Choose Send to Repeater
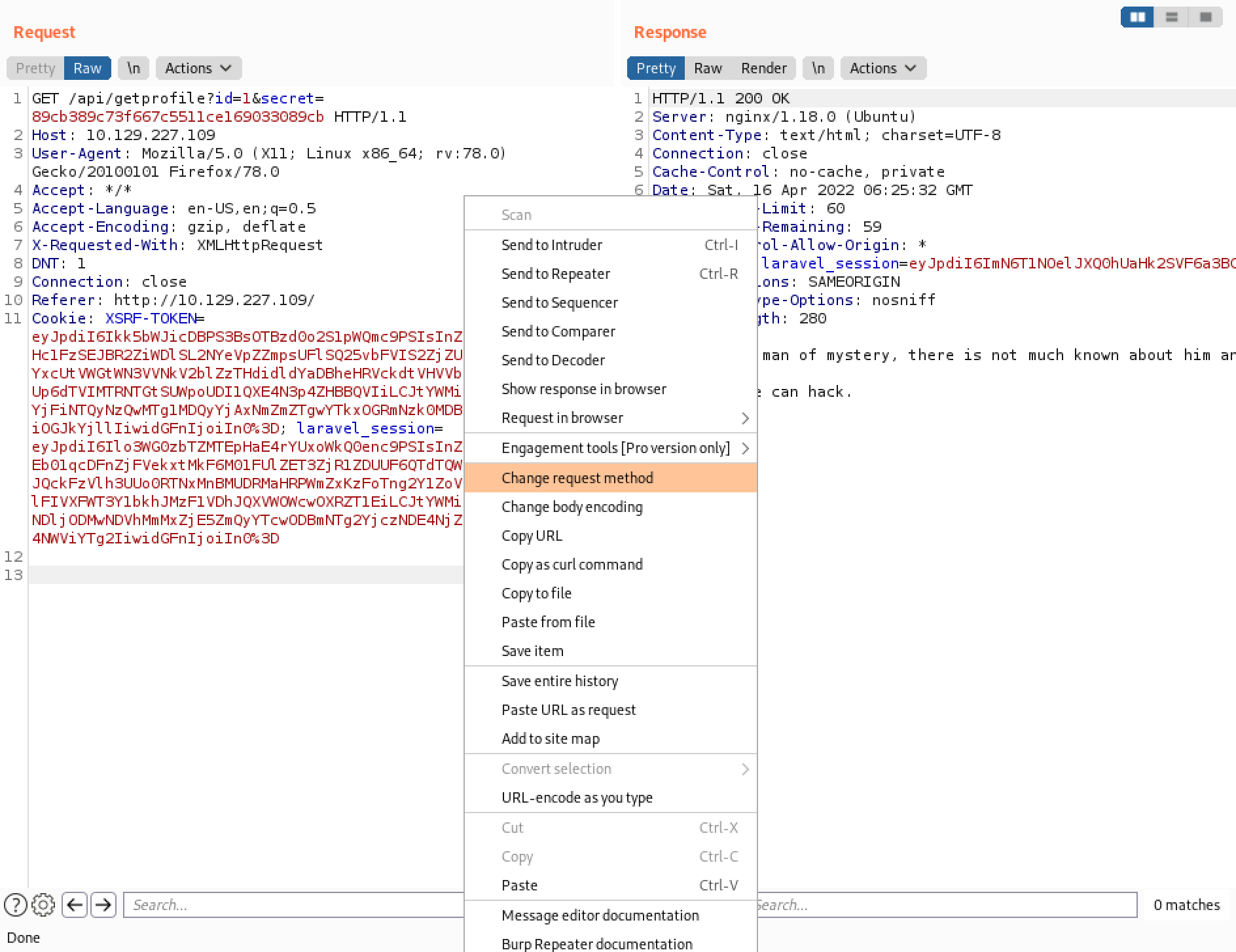Screen dimensions: 1236x952 610,274
